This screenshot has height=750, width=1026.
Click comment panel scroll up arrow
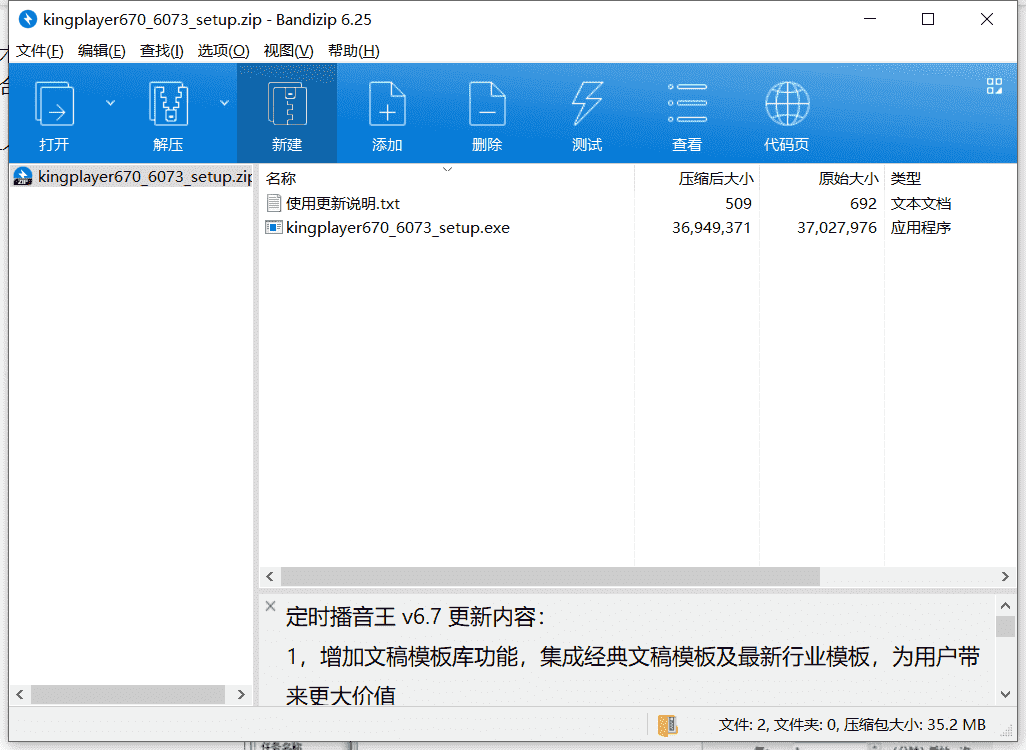(1006, 605)
